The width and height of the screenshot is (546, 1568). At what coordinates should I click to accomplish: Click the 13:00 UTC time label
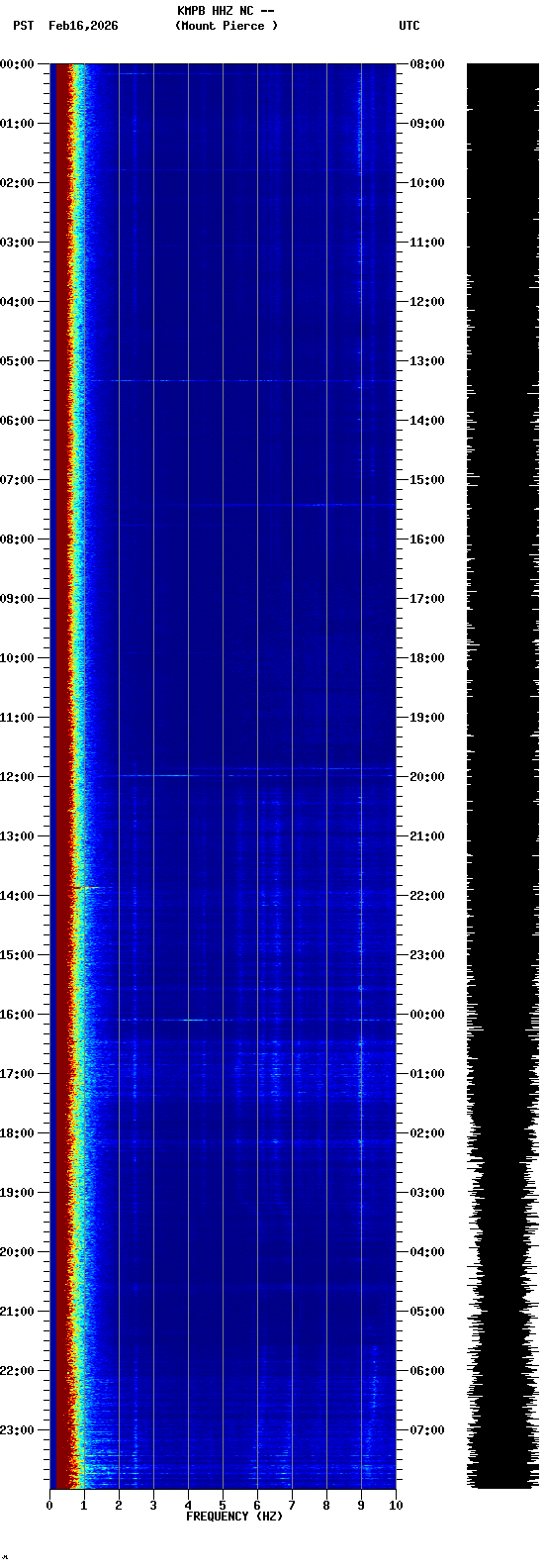point(426,361)
